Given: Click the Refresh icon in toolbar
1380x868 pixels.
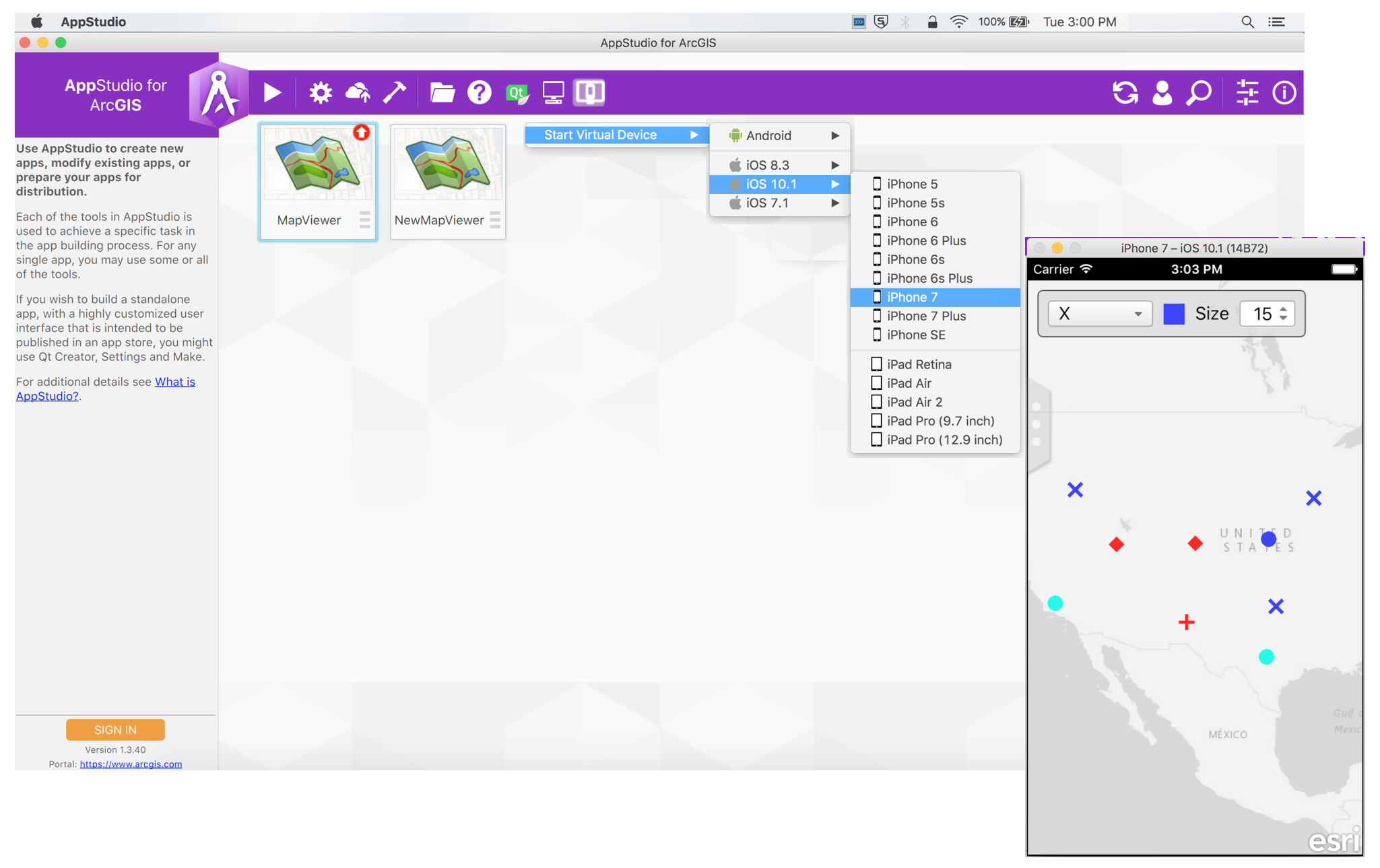Looking at the screenshot, I should (1125, 92).
